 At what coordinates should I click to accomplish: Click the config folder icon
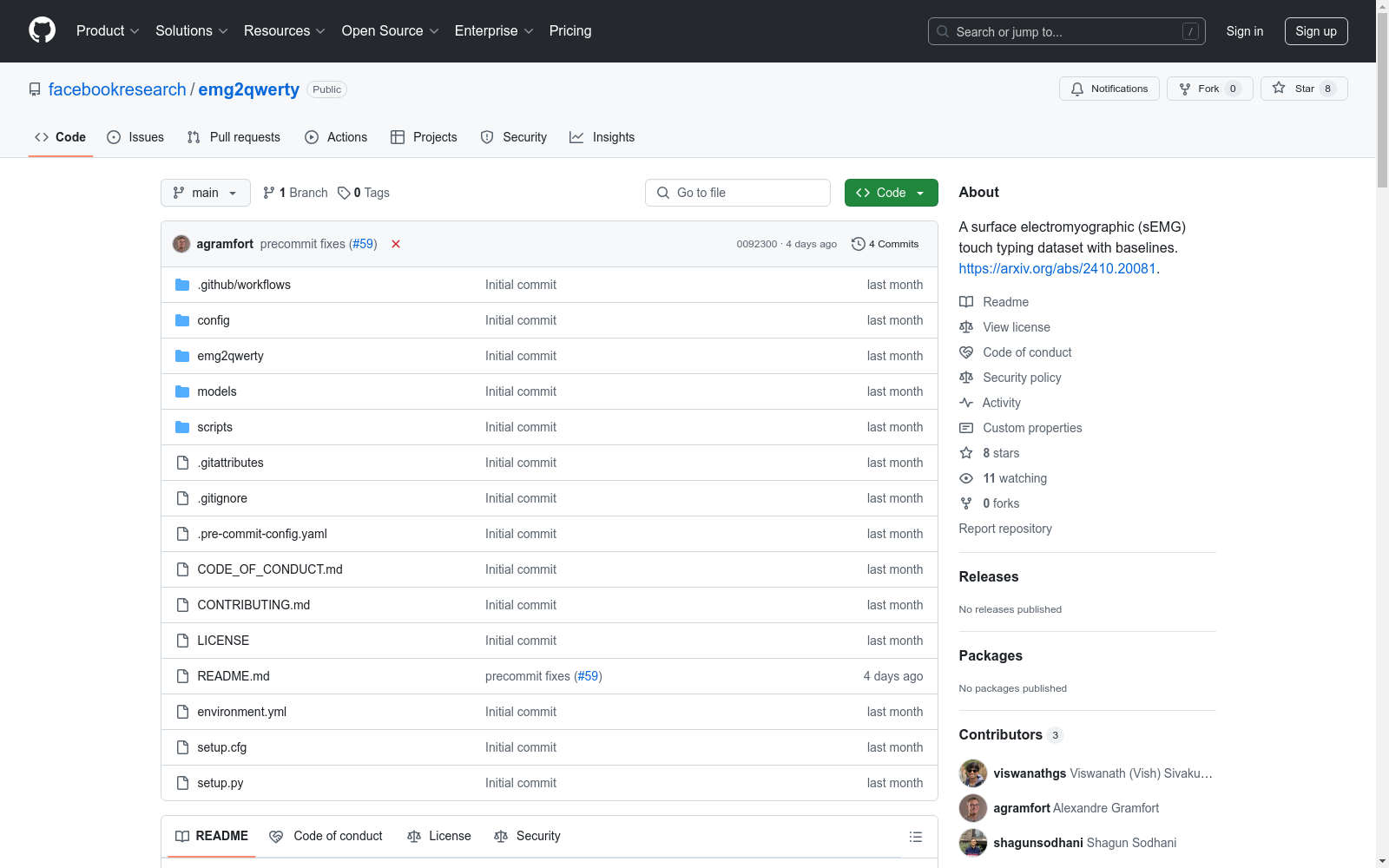click(x=182, y=320)
